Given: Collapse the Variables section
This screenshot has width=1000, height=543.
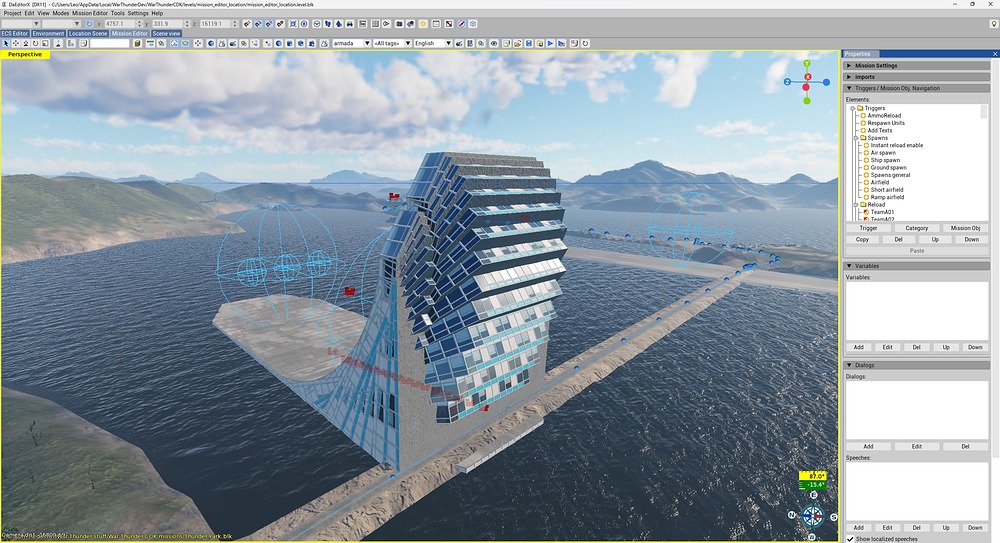Looking at the screenshot, I should [x=917, y=265].
